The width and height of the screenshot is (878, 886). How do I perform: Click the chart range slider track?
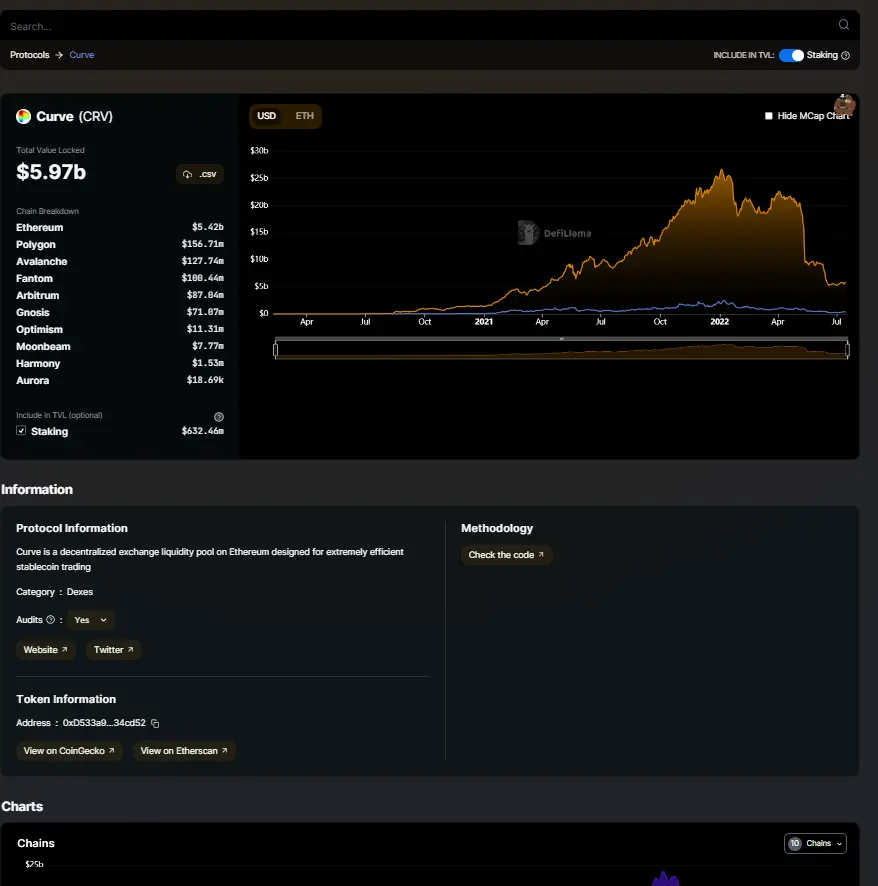[562, 350]
